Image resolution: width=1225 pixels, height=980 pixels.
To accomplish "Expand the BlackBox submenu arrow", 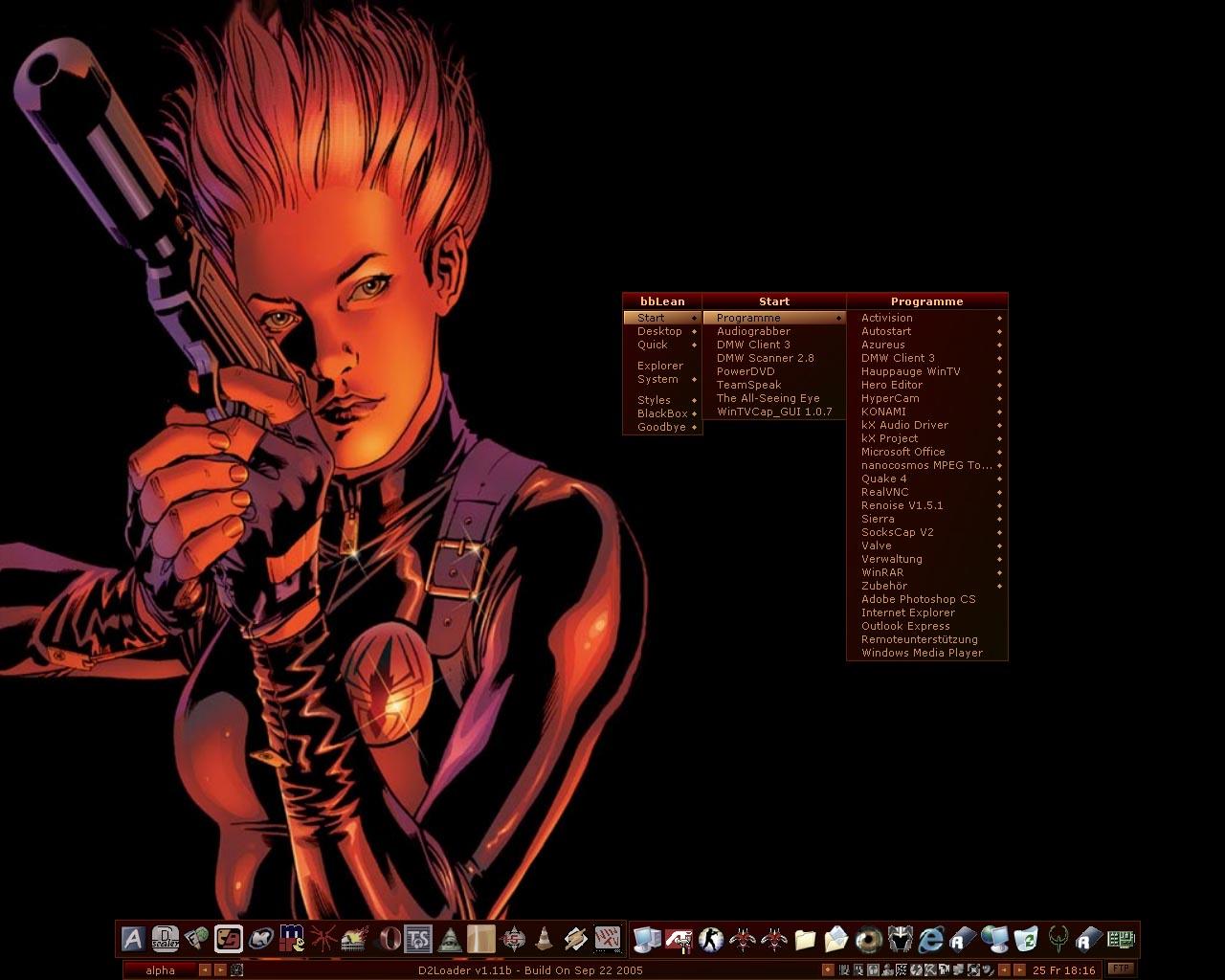I will [694, 413].
